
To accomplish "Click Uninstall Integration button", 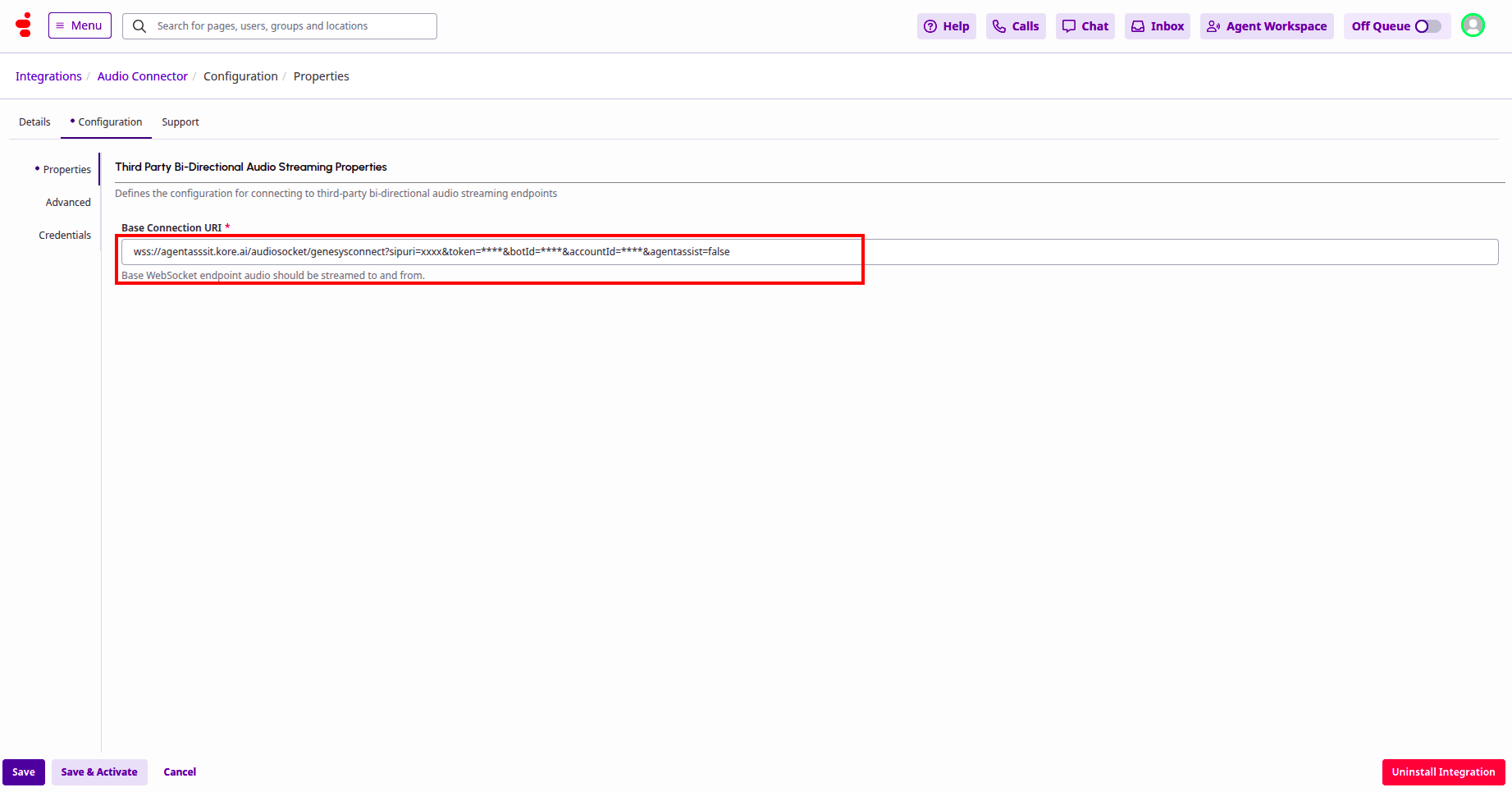I will pos(1442,772).
